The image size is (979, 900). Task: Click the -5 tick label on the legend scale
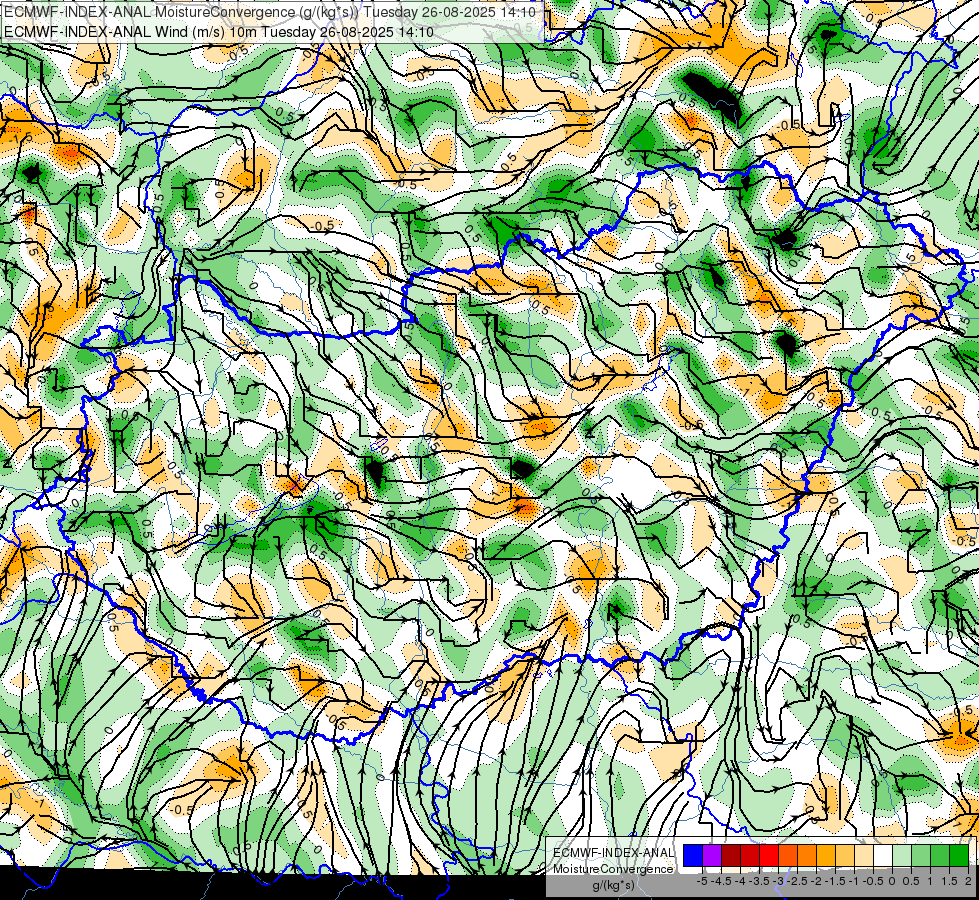pyautogui.click(x=702, y=881)
